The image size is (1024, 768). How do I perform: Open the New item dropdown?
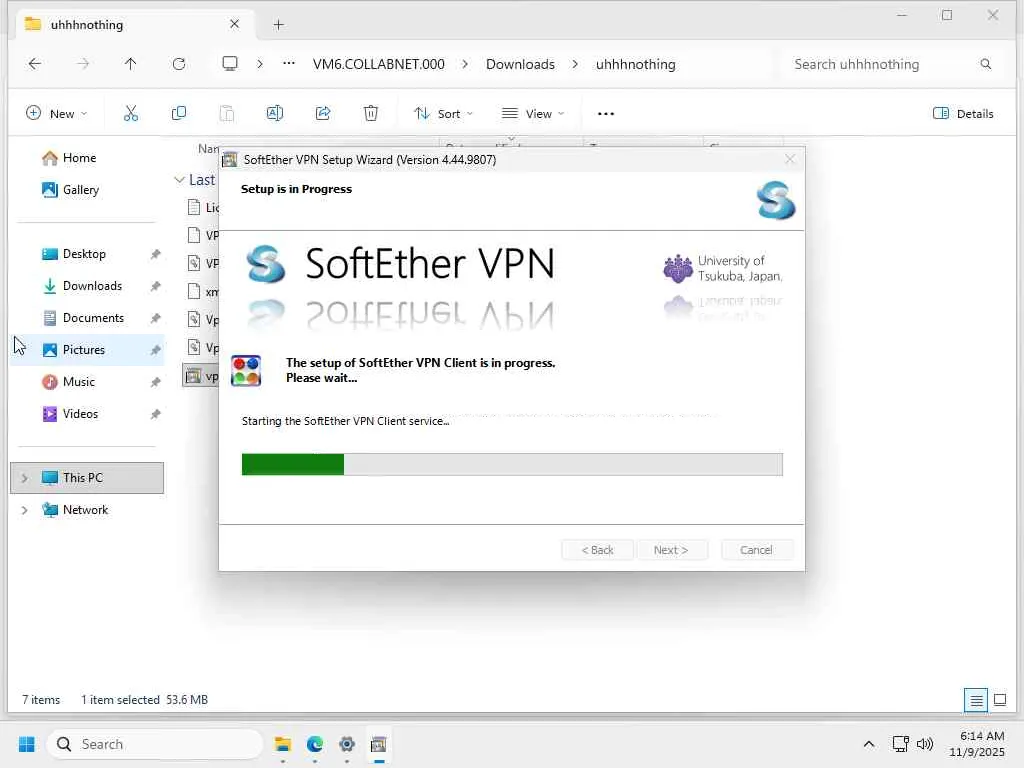(56, 114)
